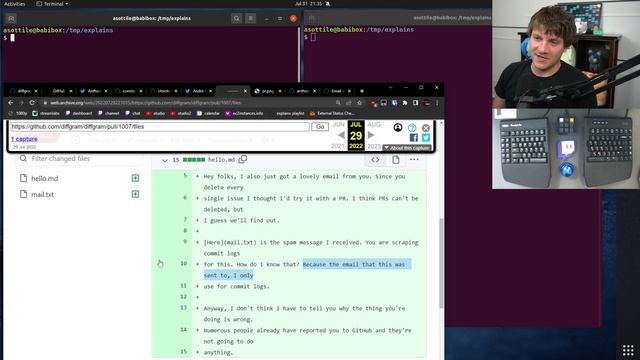This screenshot has width=640, height=360.
Task: Open the Wayback user account icon
Action: 398,127
